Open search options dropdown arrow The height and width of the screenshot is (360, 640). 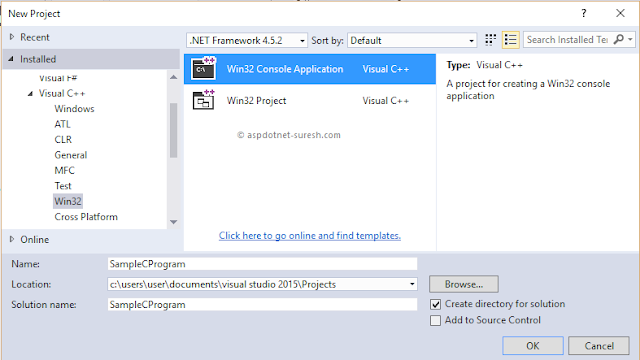tap(631, 39)
